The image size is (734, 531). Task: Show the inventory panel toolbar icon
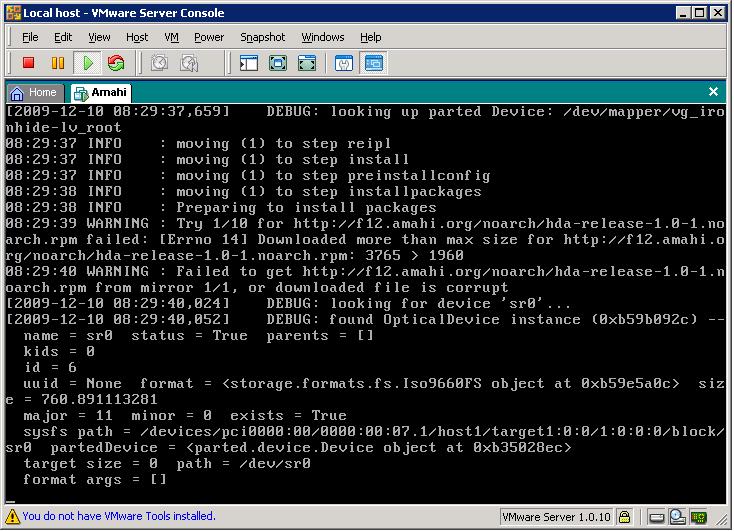(249, 63)
